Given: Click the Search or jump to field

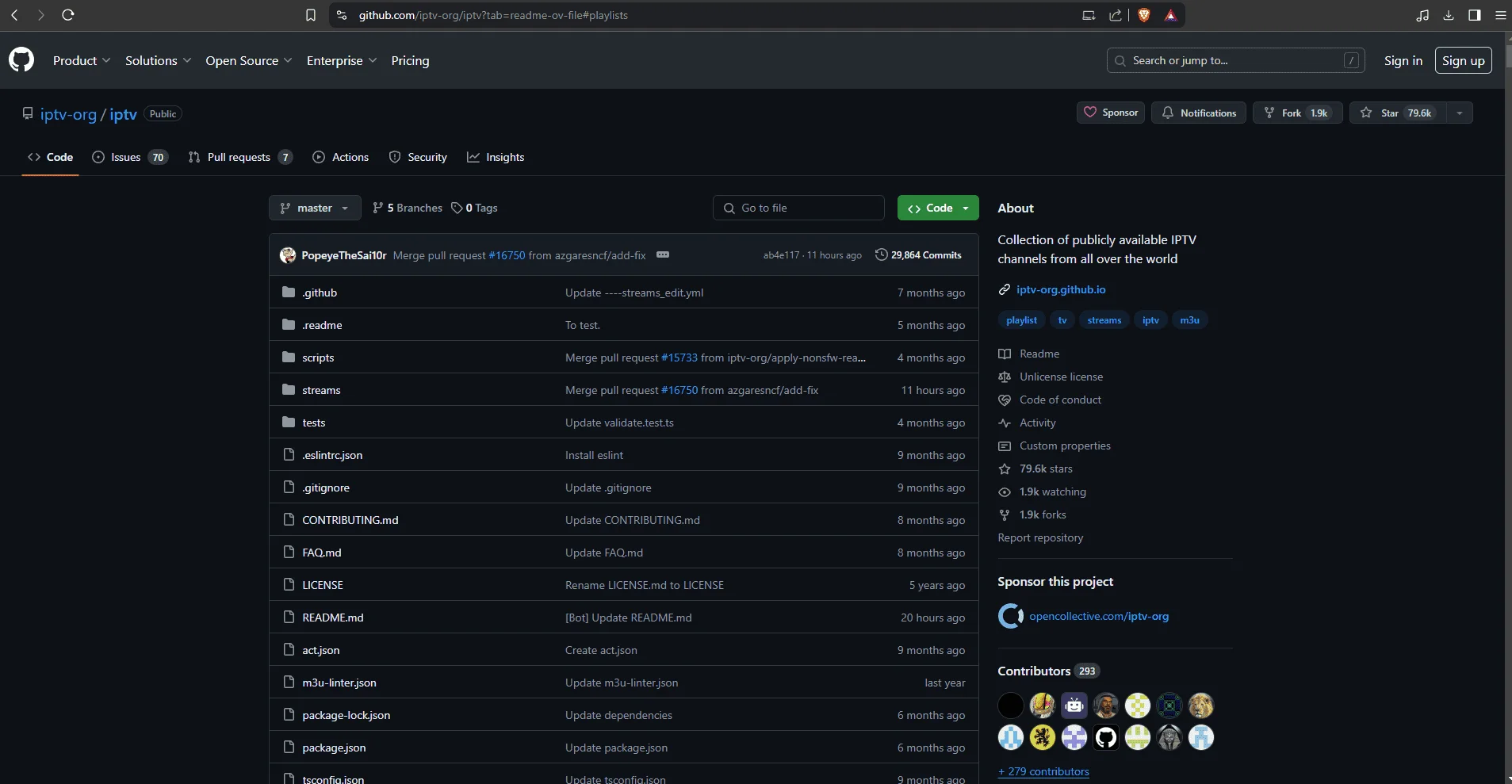Looking at the screenshot, I should (x=1235, y=60).
